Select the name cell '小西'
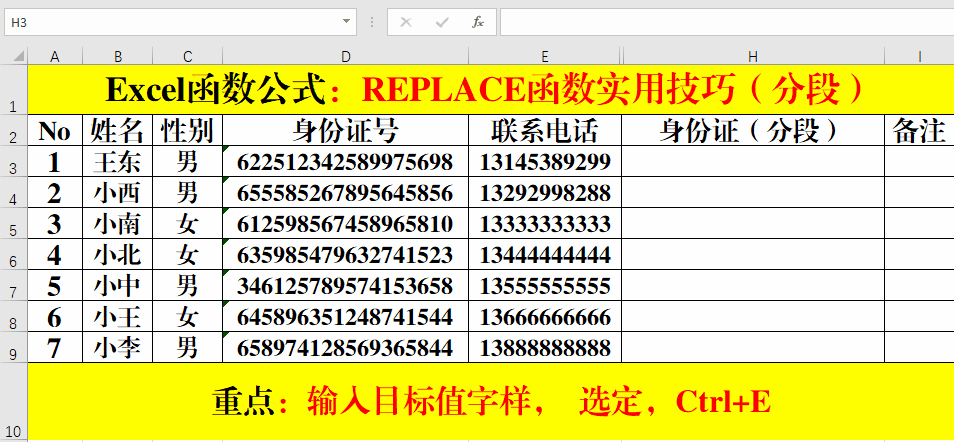Viewport: 954px width, 442px height. click(117, 192)
